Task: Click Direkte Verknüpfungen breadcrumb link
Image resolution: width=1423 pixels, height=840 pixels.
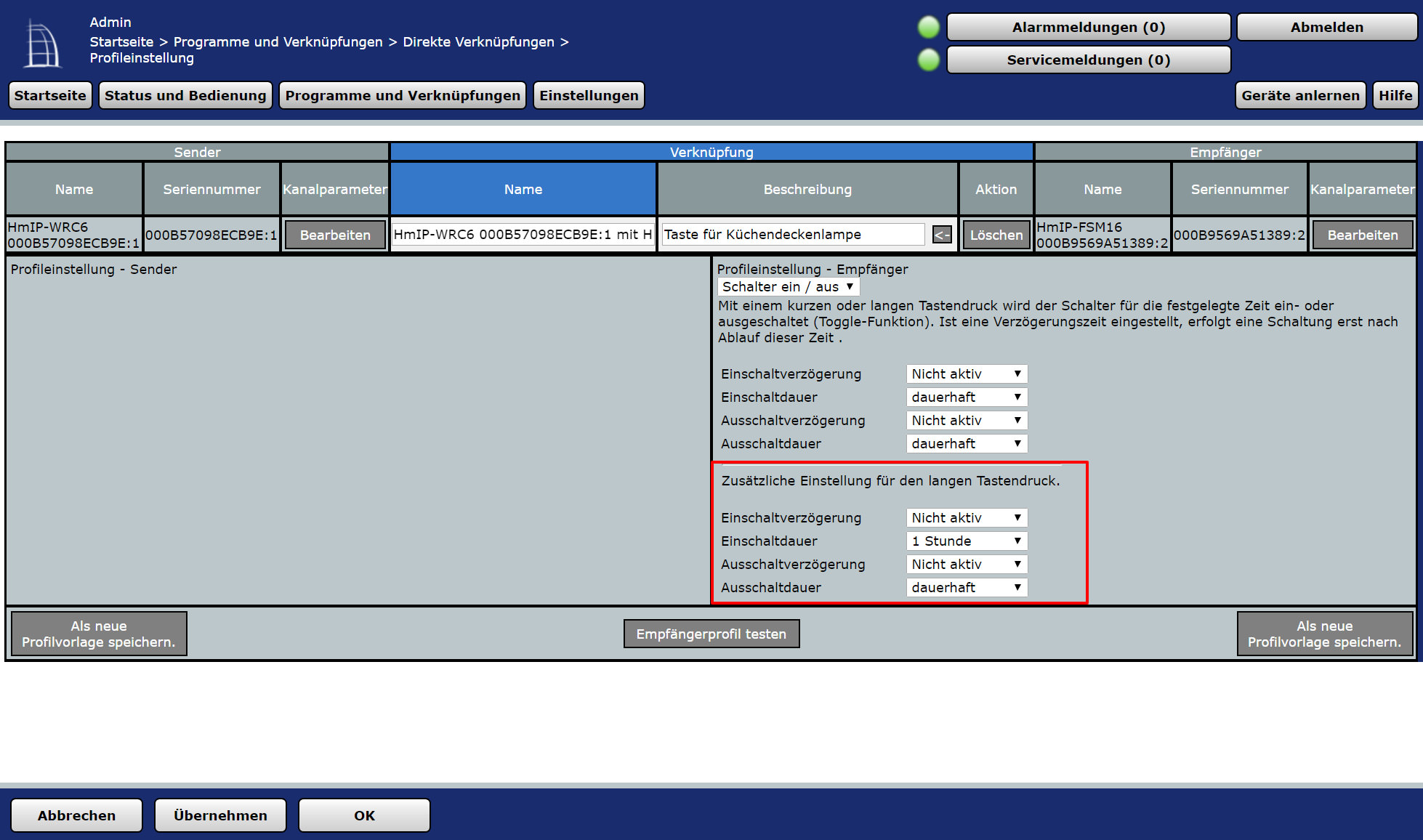Action: click(478, 41)
